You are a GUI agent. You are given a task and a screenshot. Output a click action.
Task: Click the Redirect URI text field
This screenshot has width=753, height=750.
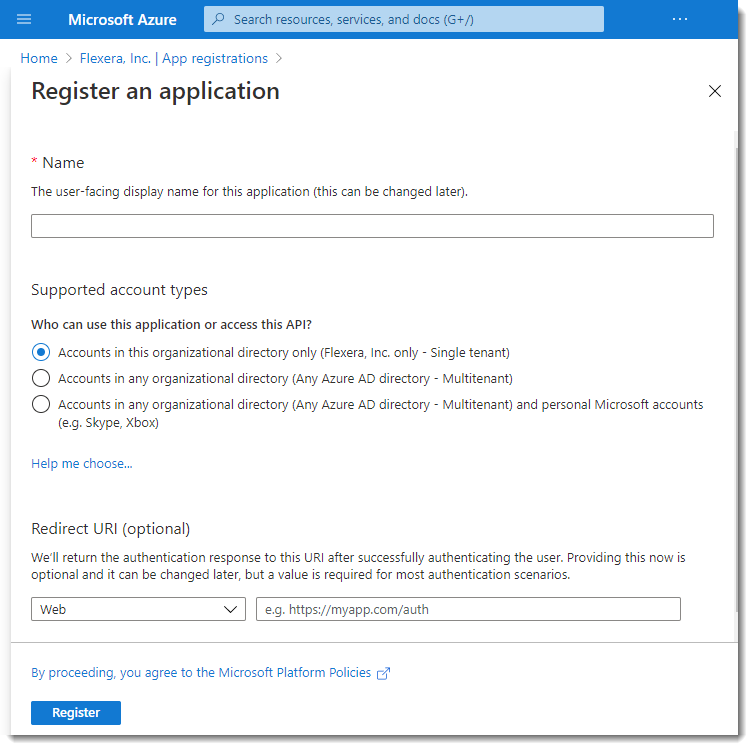tap(468, 609)
